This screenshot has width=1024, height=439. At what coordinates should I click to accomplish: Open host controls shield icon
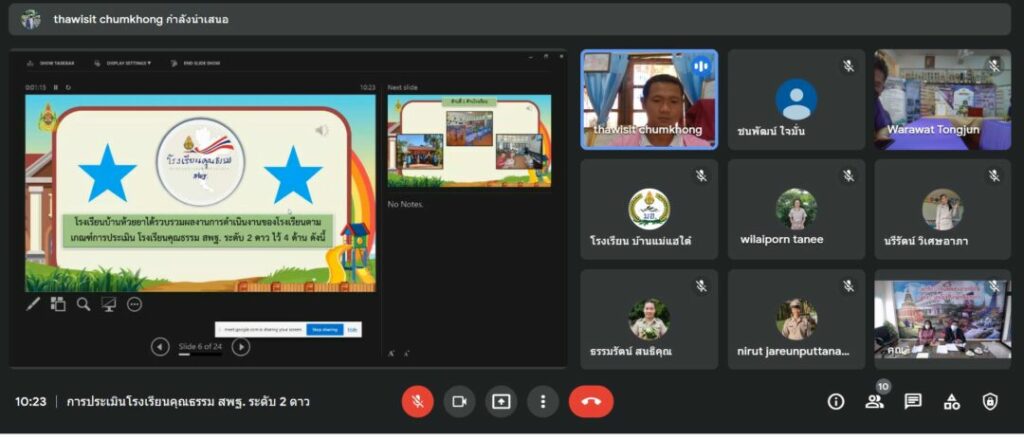990,401
